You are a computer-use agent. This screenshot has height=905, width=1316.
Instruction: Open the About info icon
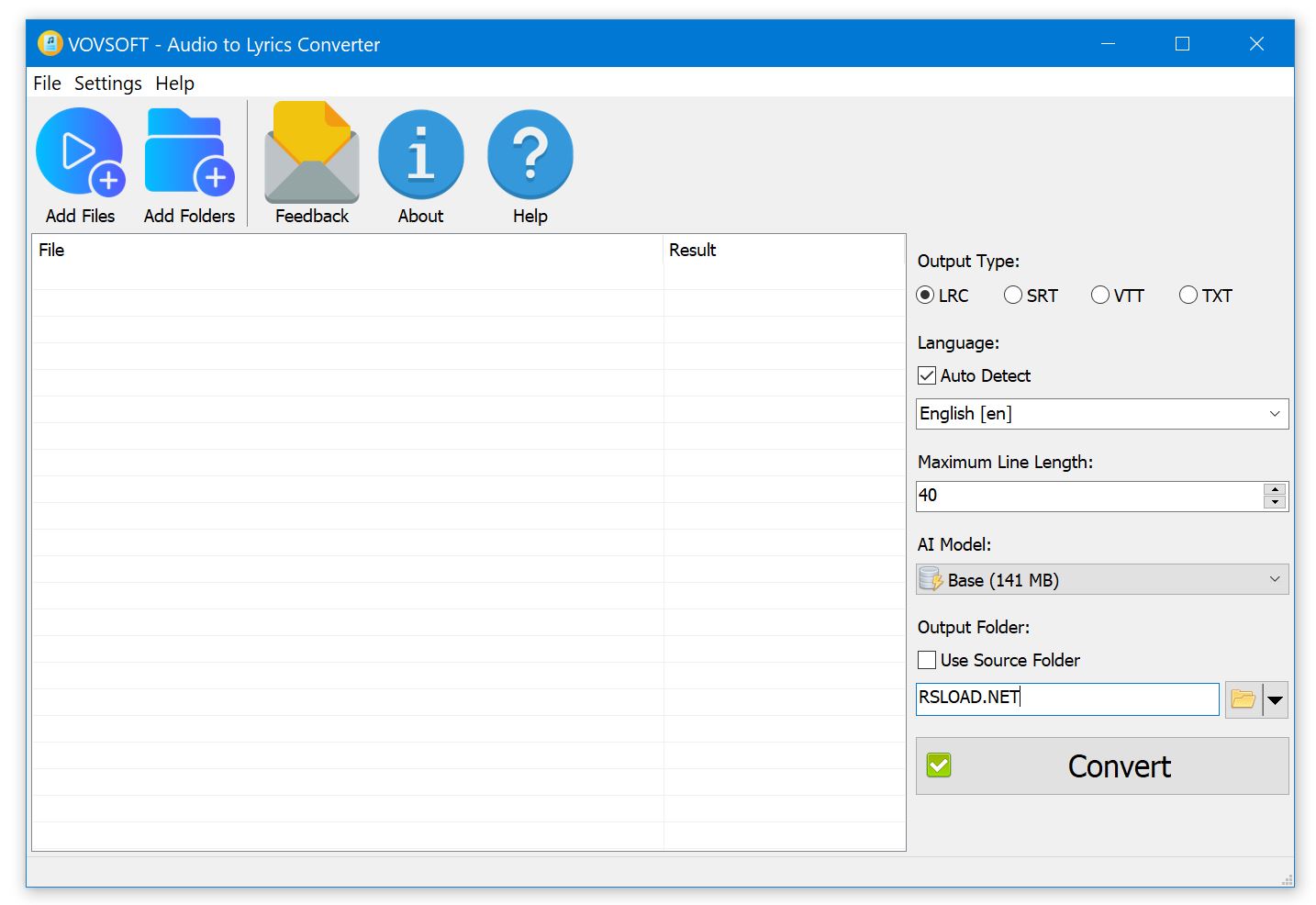pyautogui.click(x=420, y=154)
